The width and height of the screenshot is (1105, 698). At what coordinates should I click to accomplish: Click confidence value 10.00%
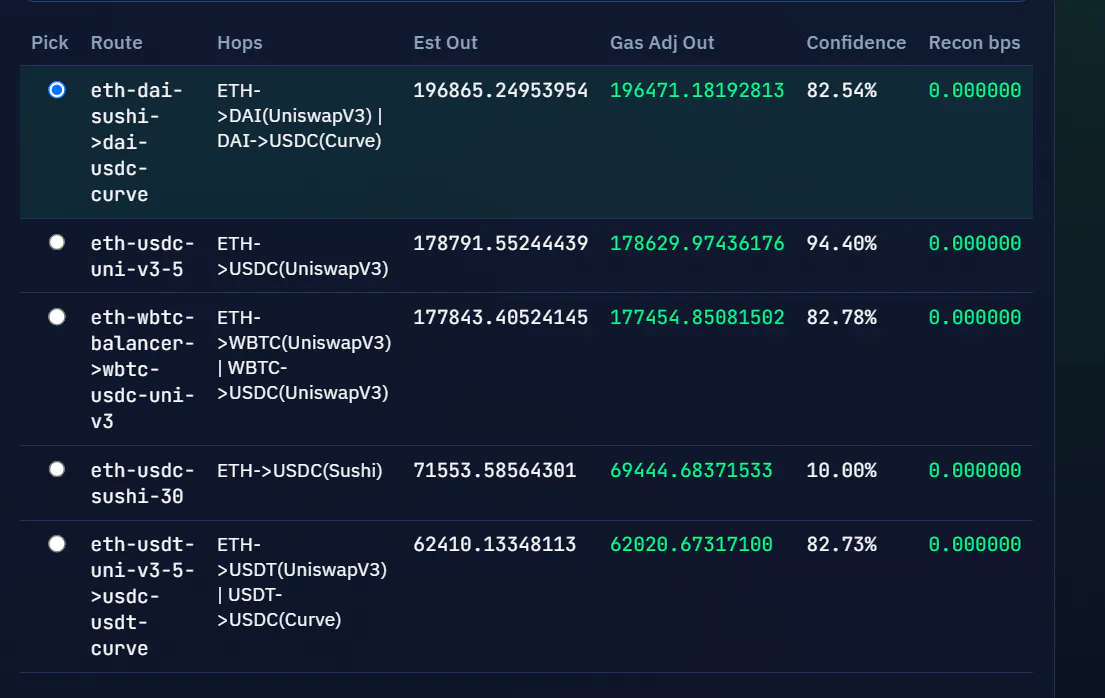pos(841,470)
